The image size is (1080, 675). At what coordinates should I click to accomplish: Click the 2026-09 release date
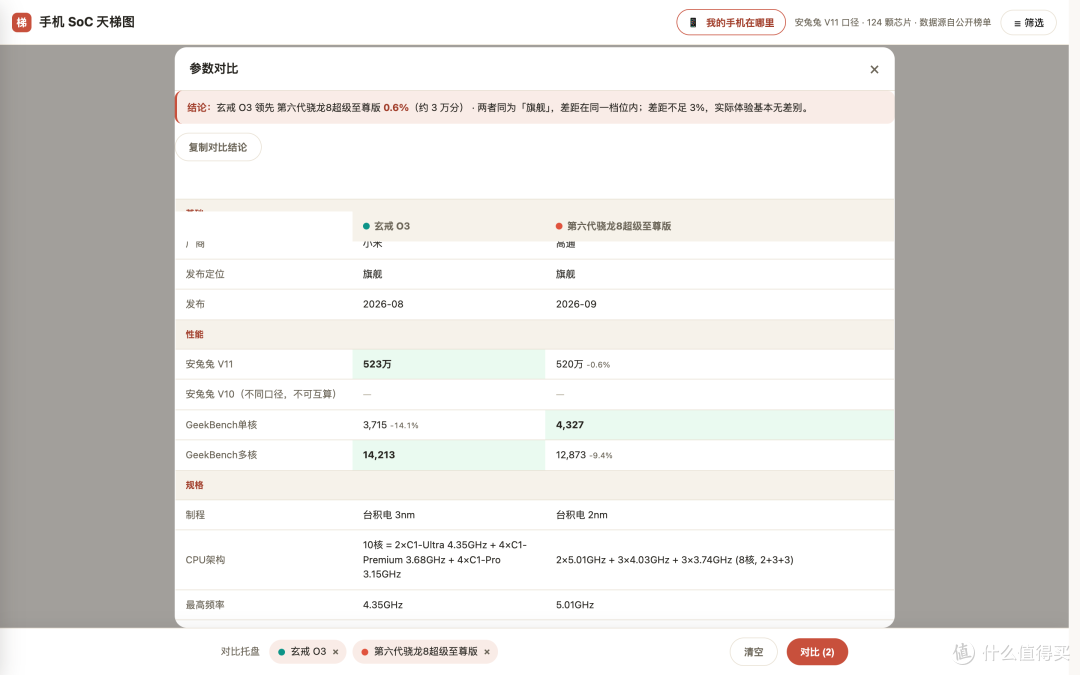tap(577, 304)
